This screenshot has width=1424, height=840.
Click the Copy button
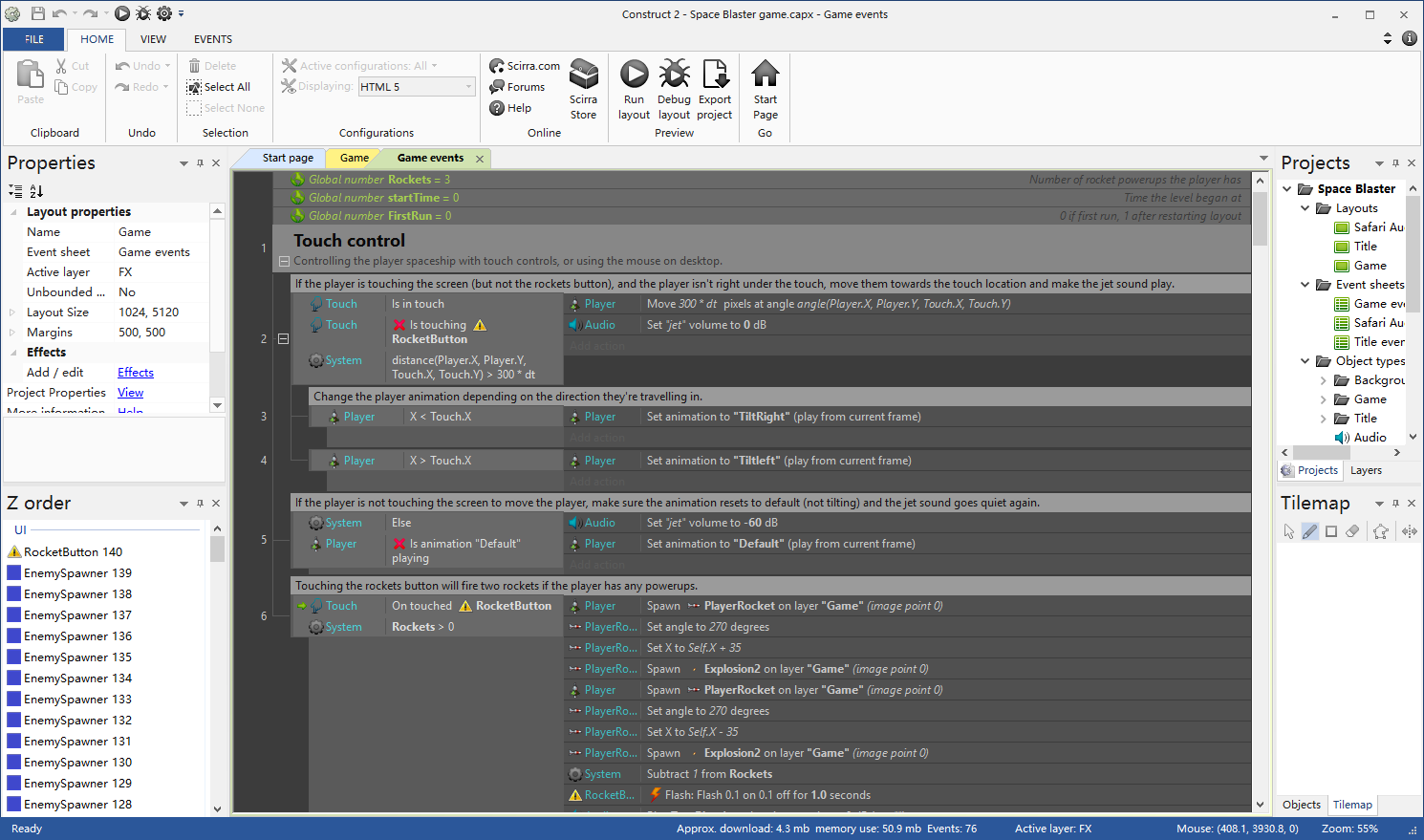pos(76,87)
